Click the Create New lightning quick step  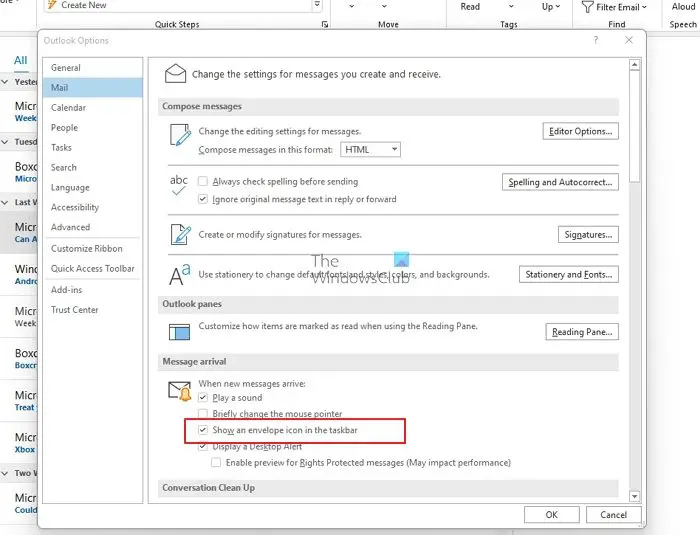[x=77, y=5]
